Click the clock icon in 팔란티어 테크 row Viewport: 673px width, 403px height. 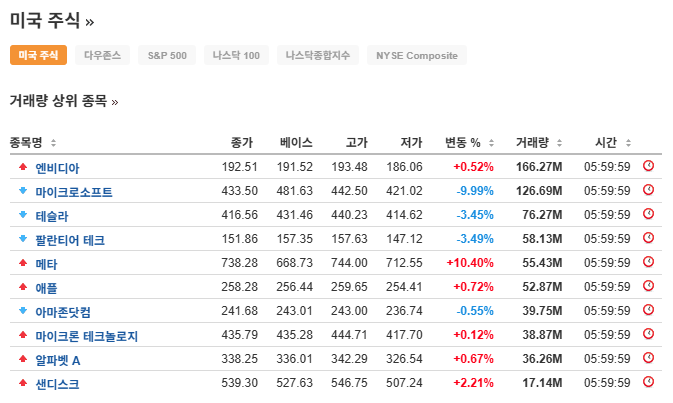tap(648, 238)
